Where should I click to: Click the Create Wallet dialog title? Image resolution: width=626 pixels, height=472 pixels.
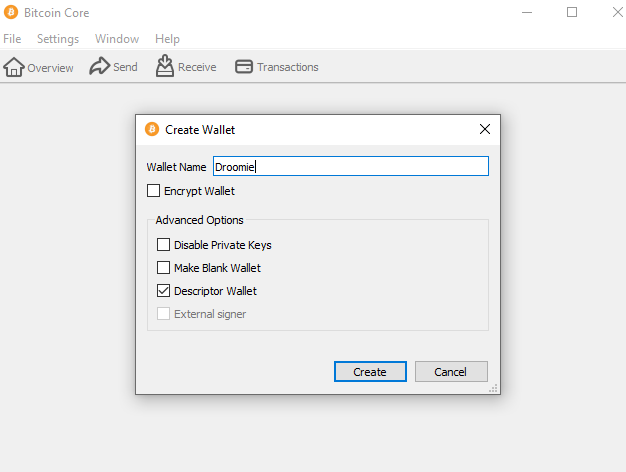click(200, 130)
